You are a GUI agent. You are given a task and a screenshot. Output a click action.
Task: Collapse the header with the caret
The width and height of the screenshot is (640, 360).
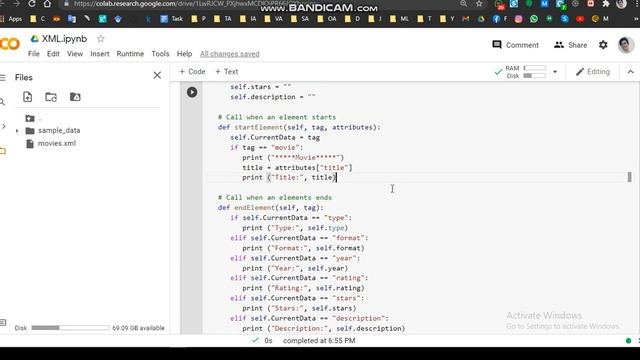[x=630, y=72]
